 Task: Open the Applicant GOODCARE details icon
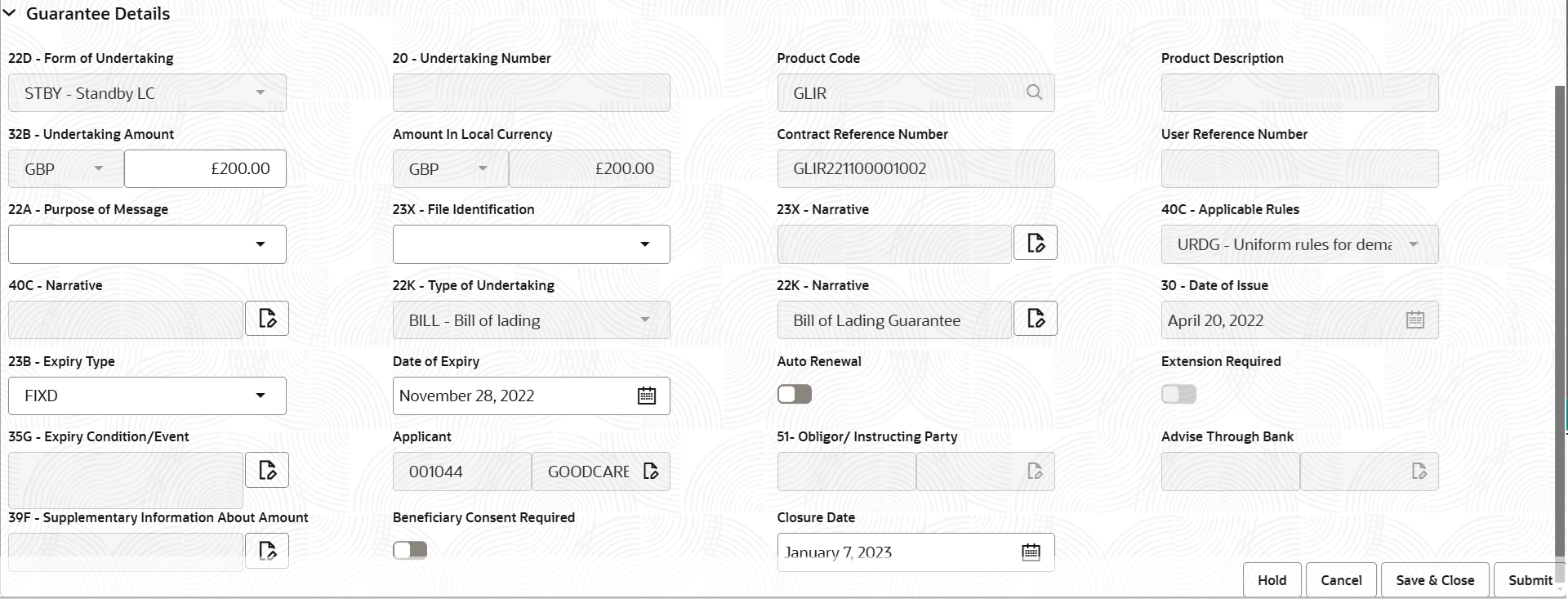pyautogui.click(x=651, y=472)
